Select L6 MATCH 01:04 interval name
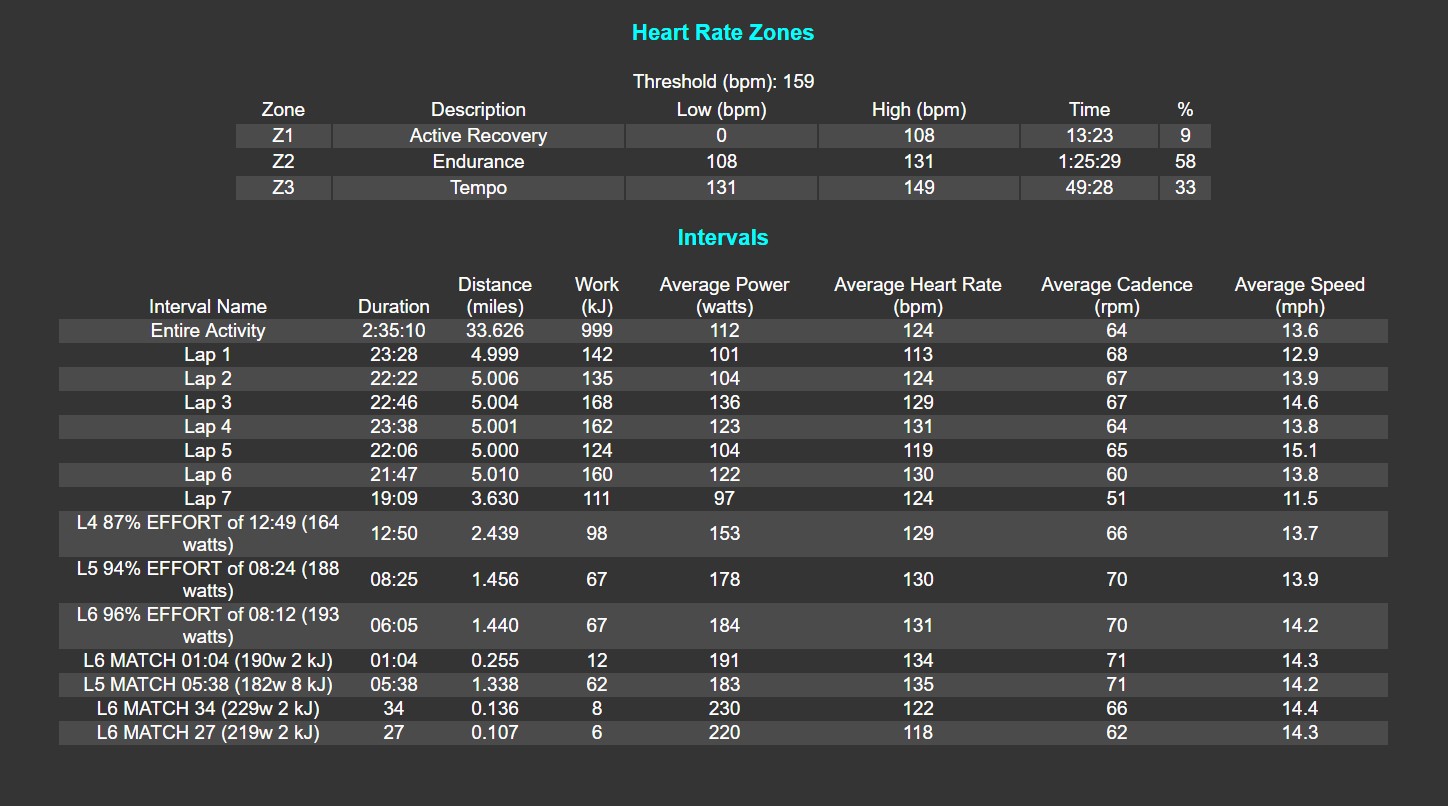 click(208, 661)
